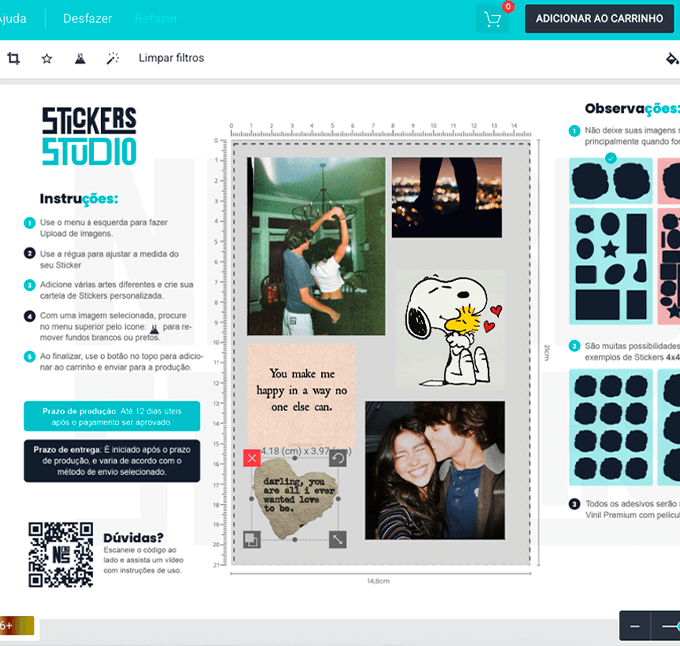This screenshot has height=646, width=680.
Task: Click the QR code for help video
Action: click(x=61, y=555)
